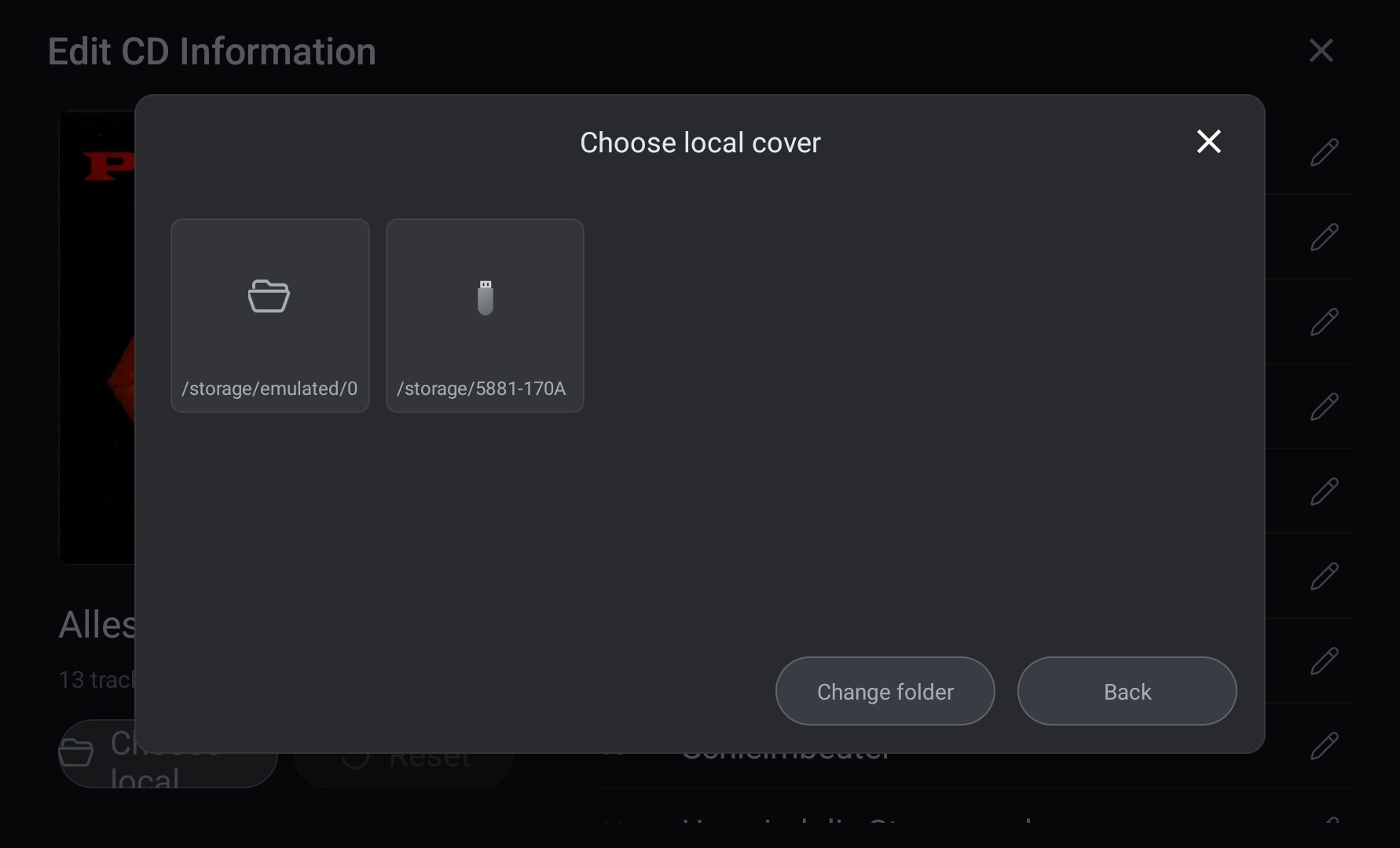1400x848 pixels.
Task: Click the Change folder button
Action: pos(885,691)
